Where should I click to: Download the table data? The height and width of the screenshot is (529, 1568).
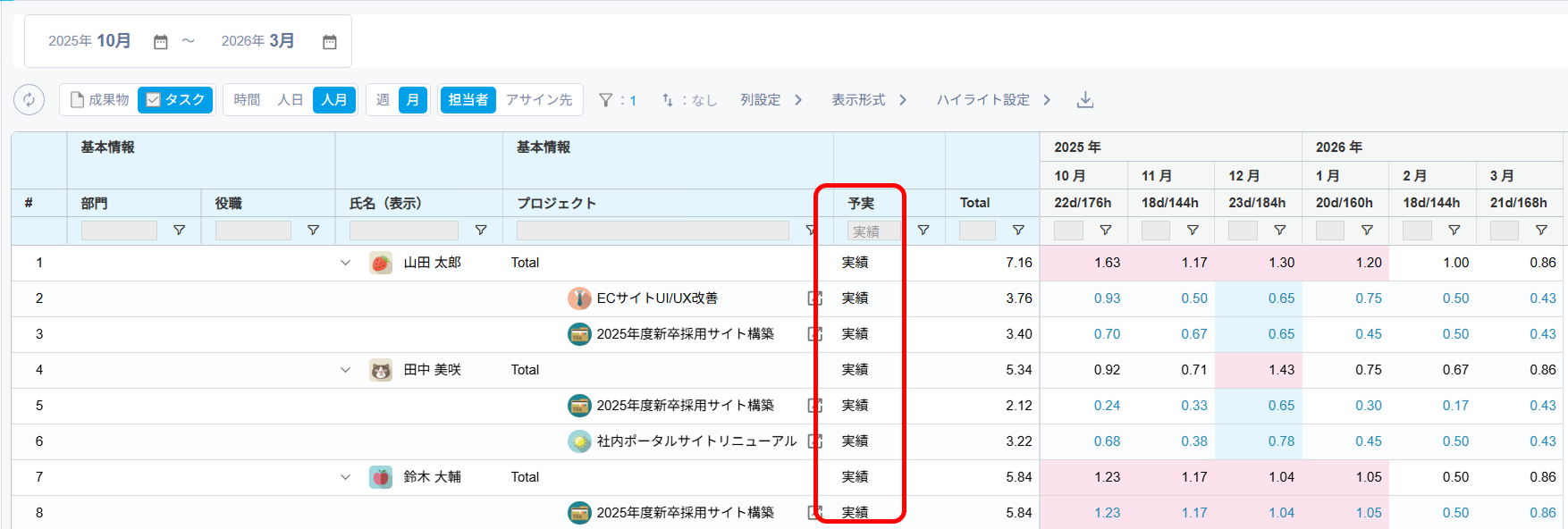[1084, 100]
